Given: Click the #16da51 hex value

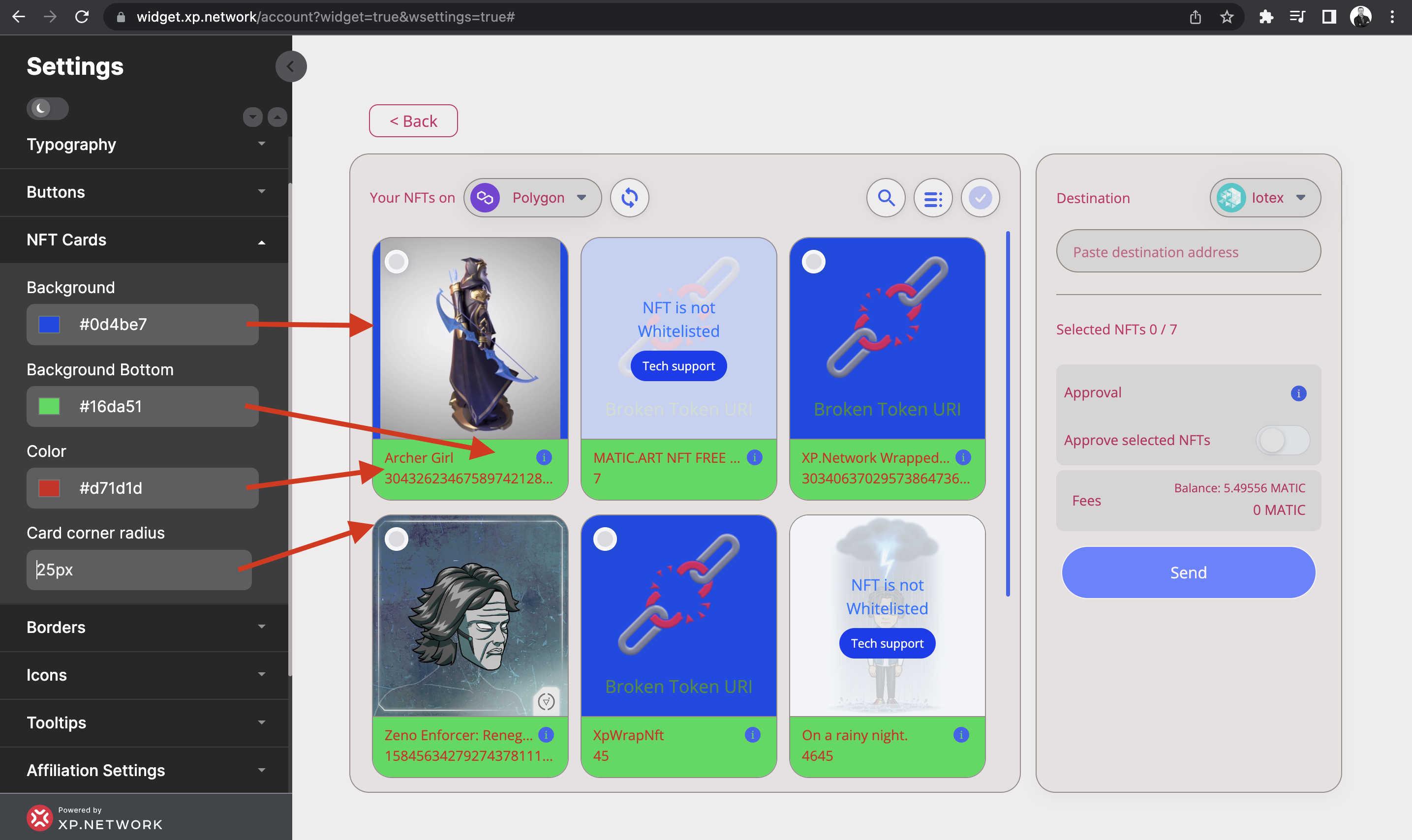Looking at the screenshot, I should click(110, 406).
